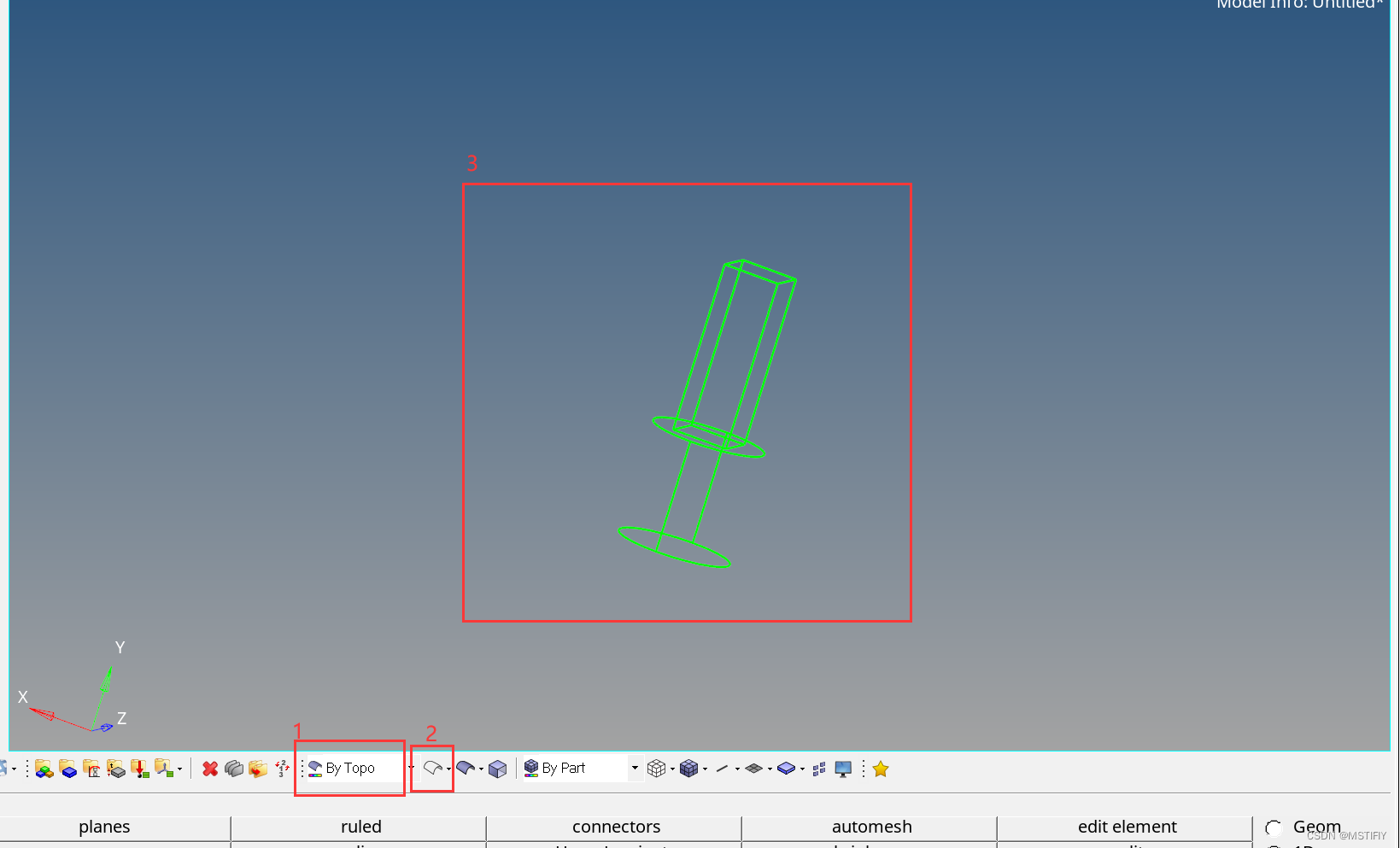The image size is (1400, 848).
Task: Click the transparent box geometry icon
Action: (498, 769)
